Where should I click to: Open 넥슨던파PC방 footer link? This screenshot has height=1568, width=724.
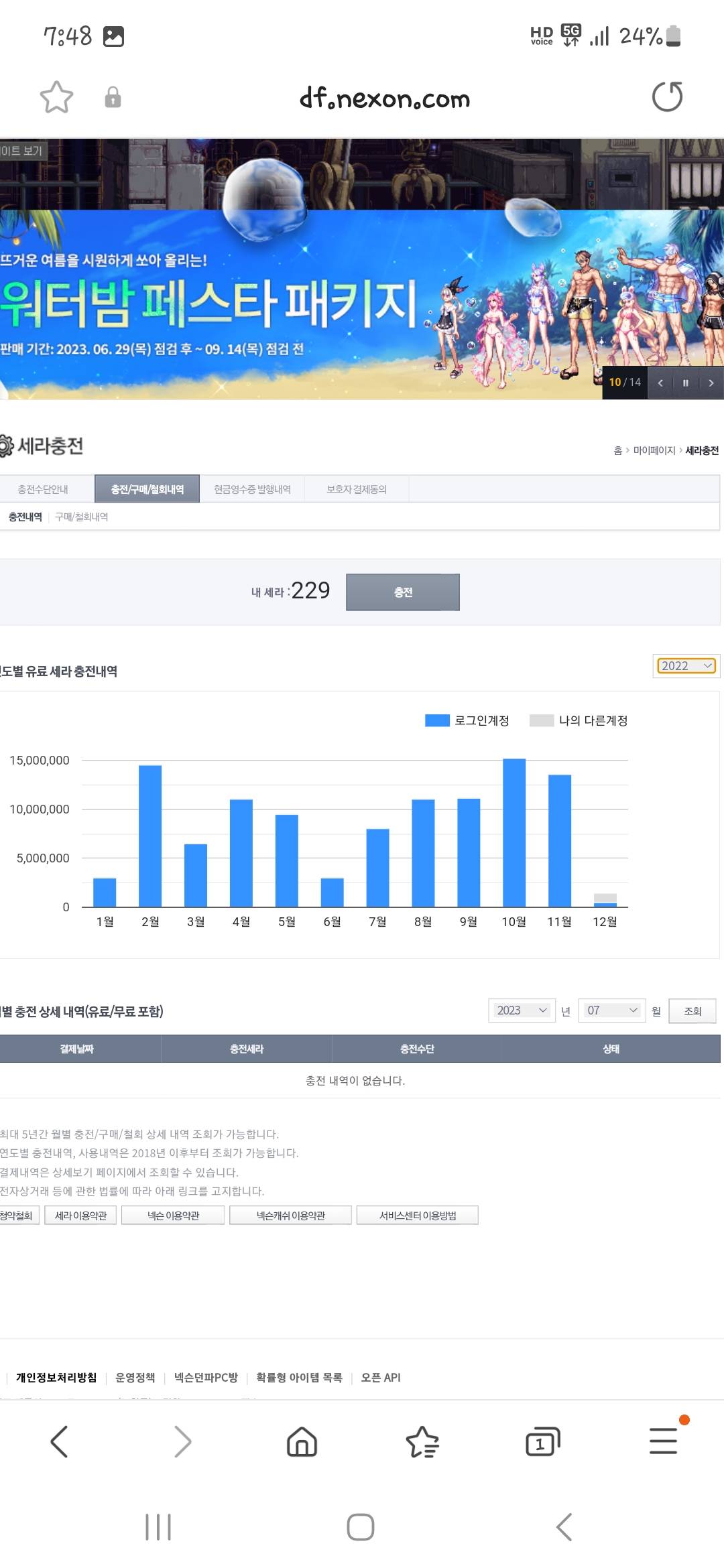tap(206, 1378)
